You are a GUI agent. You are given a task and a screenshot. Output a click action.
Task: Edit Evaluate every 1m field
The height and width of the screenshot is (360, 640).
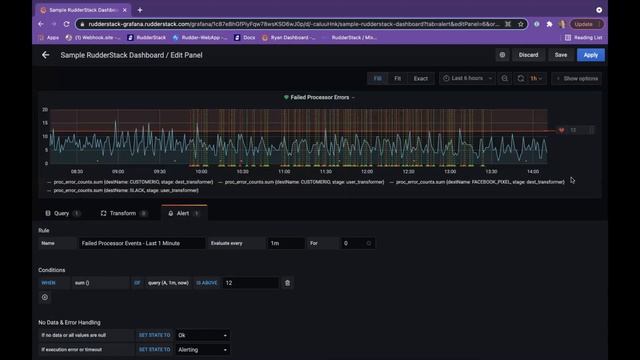285,243
